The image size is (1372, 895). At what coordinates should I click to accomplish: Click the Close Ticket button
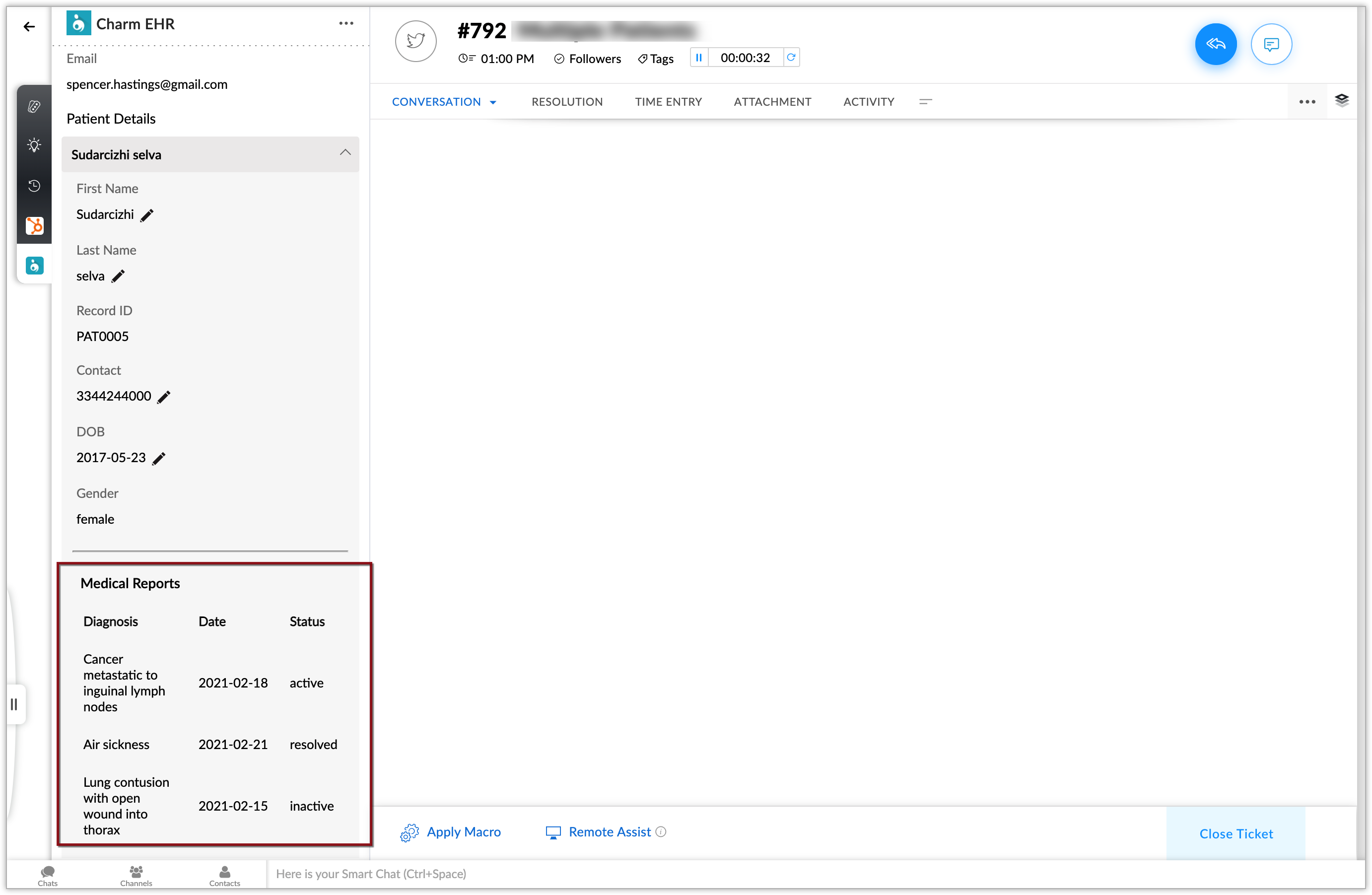point(1235,833)
